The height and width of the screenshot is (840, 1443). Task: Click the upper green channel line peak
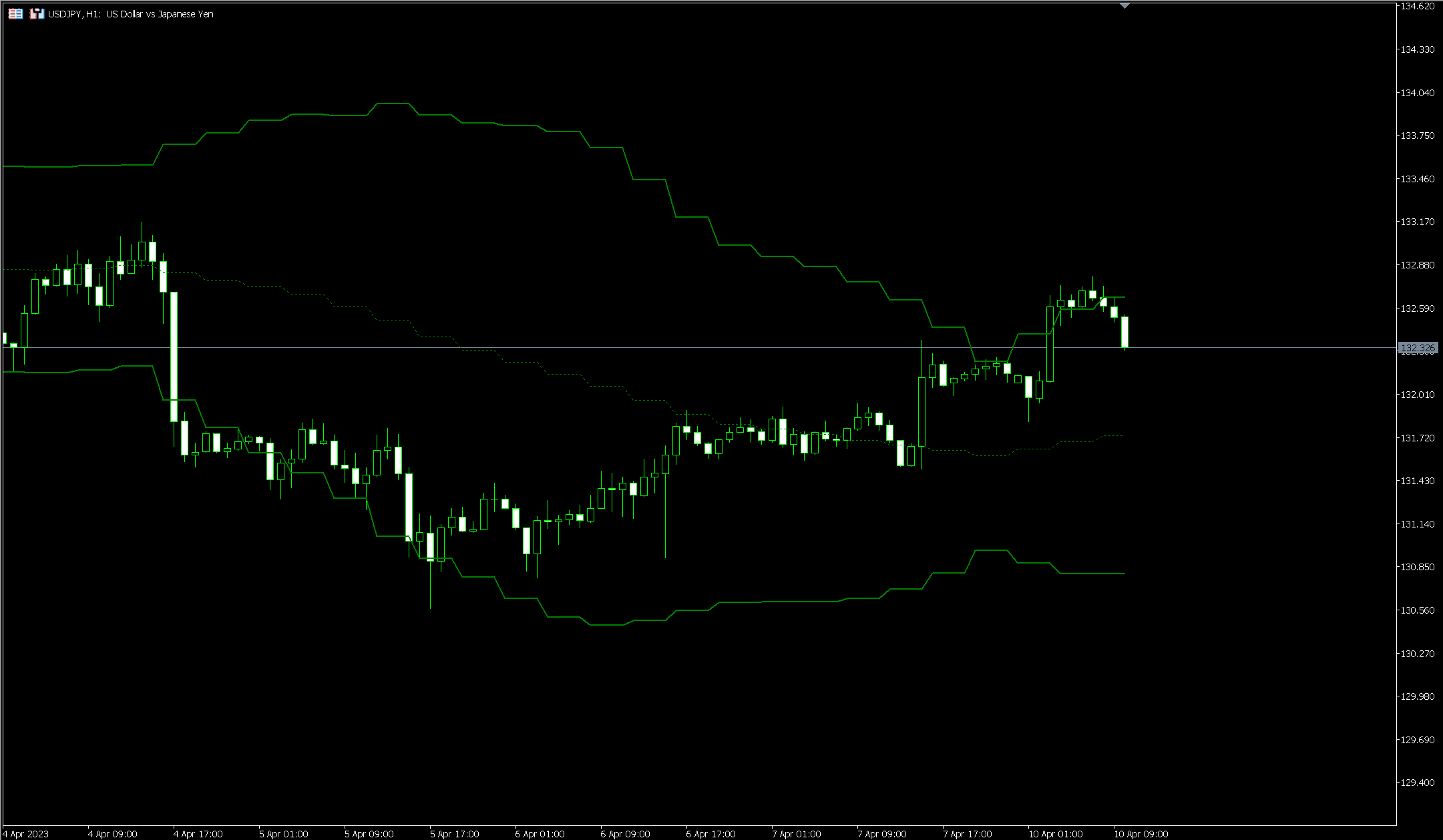tap(393, 103)
